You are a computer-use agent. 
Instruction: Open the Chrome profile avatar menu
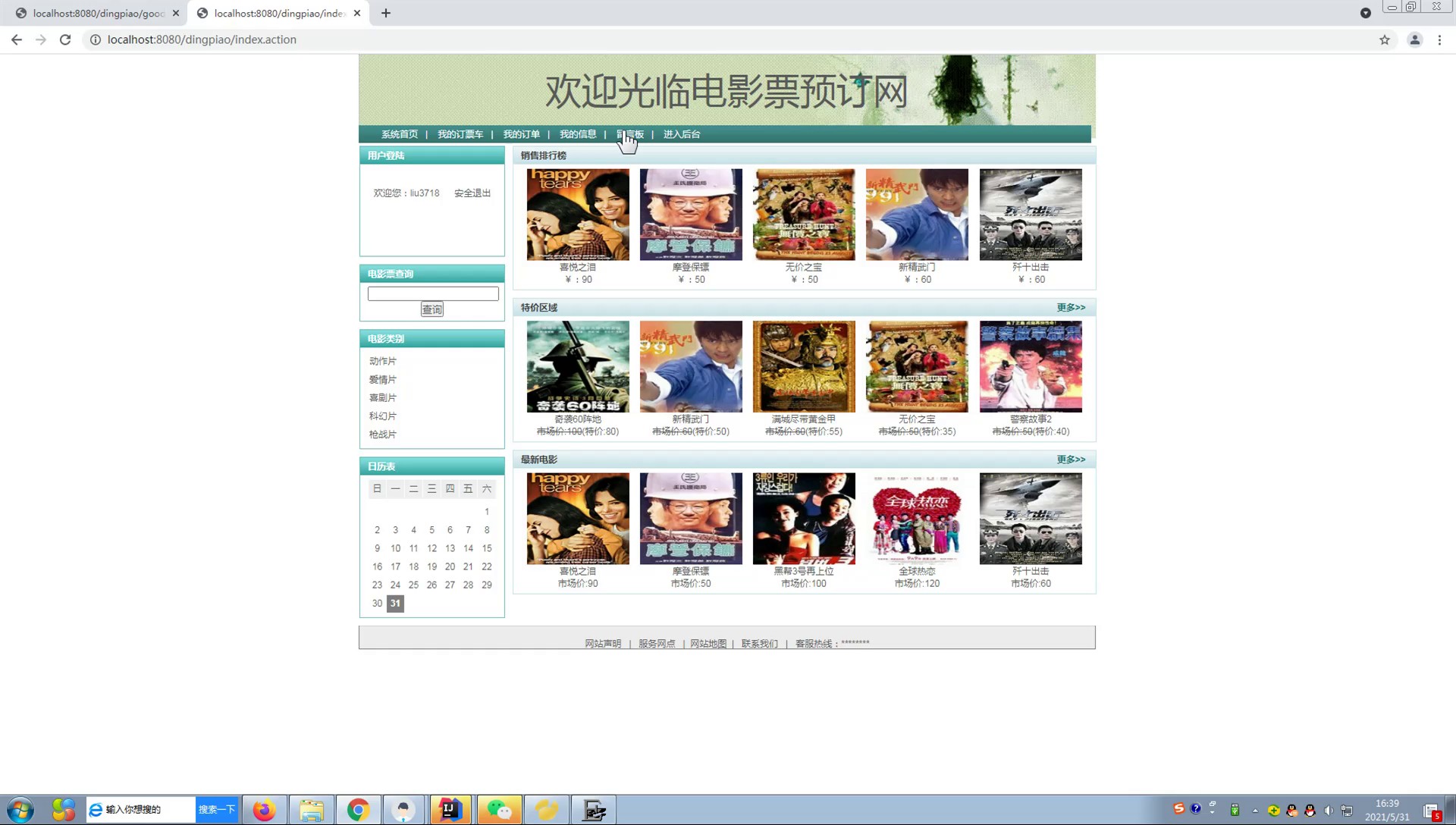click(1415, 39)
